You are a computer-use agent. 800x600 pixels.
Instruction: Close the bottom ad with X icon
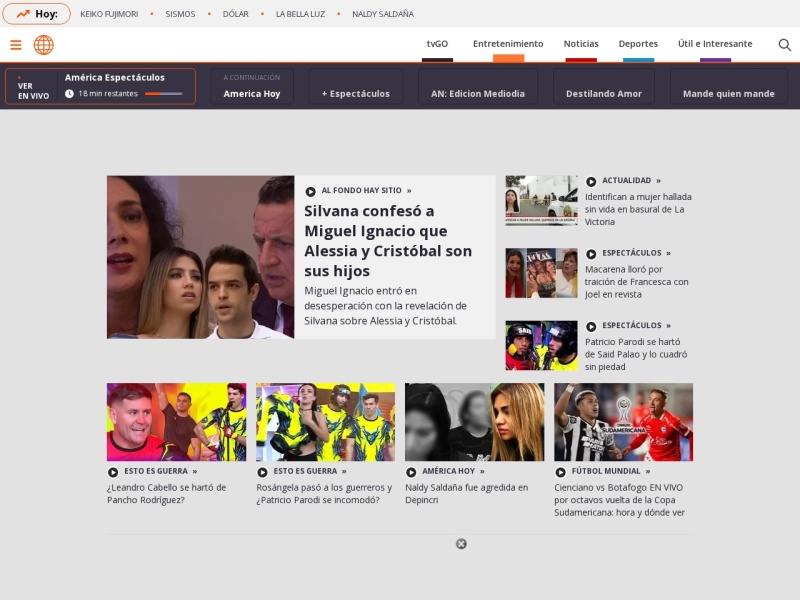click(461, 544)
